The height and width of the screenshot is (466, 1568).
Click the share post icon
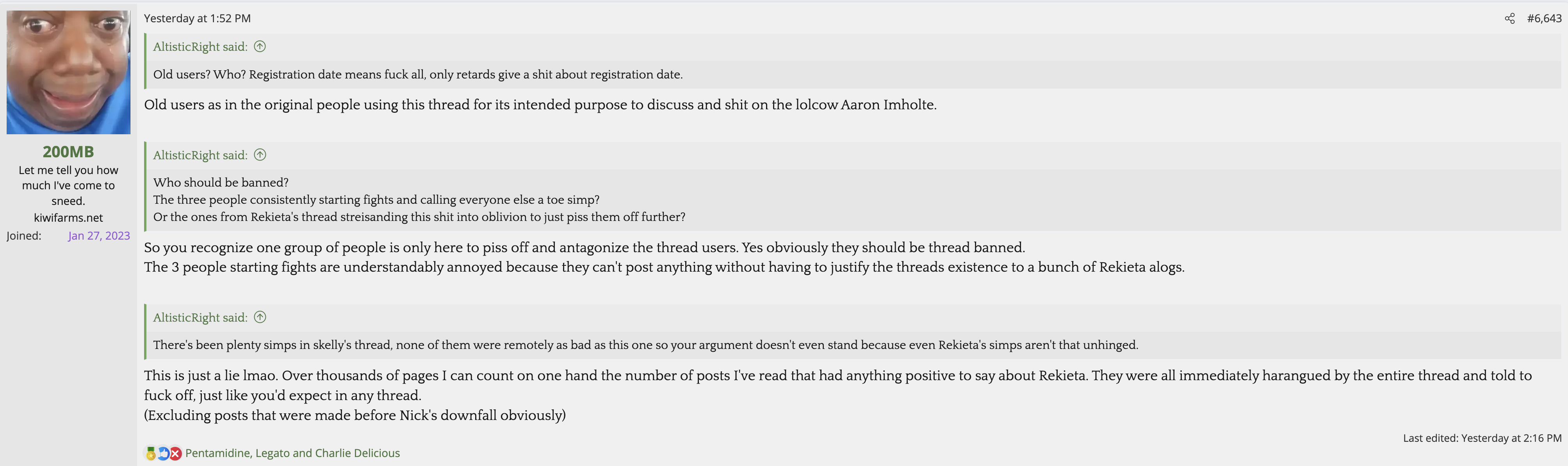(1509, 19)
